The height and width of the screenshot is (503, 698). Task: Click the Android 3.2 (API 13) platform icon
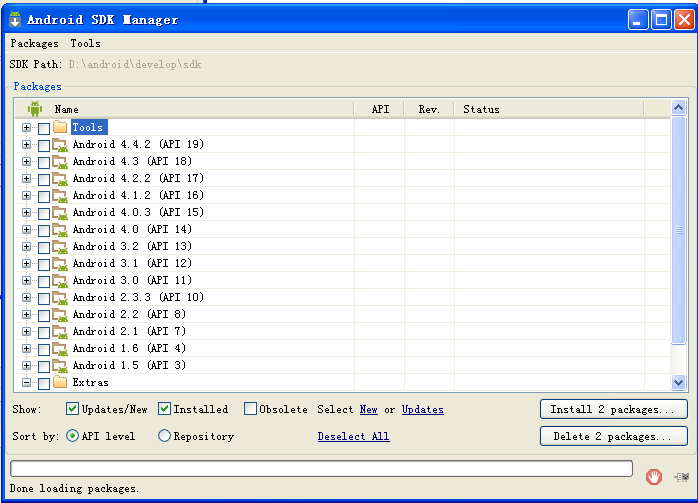point(60,247)
